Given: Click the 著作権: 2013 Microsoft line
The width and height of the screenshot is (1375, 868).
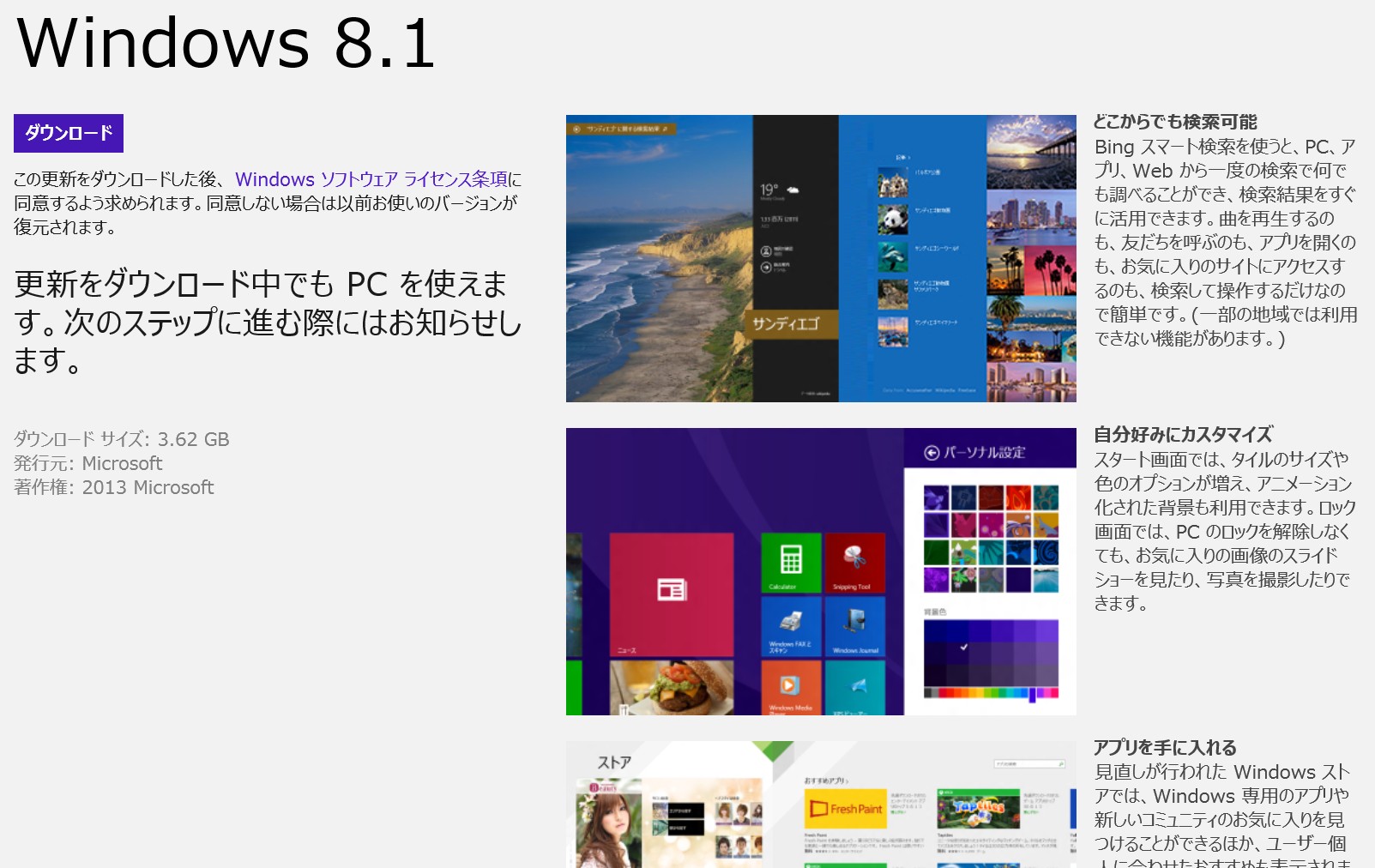Looking at the screenshot, I should pos(114,487).
